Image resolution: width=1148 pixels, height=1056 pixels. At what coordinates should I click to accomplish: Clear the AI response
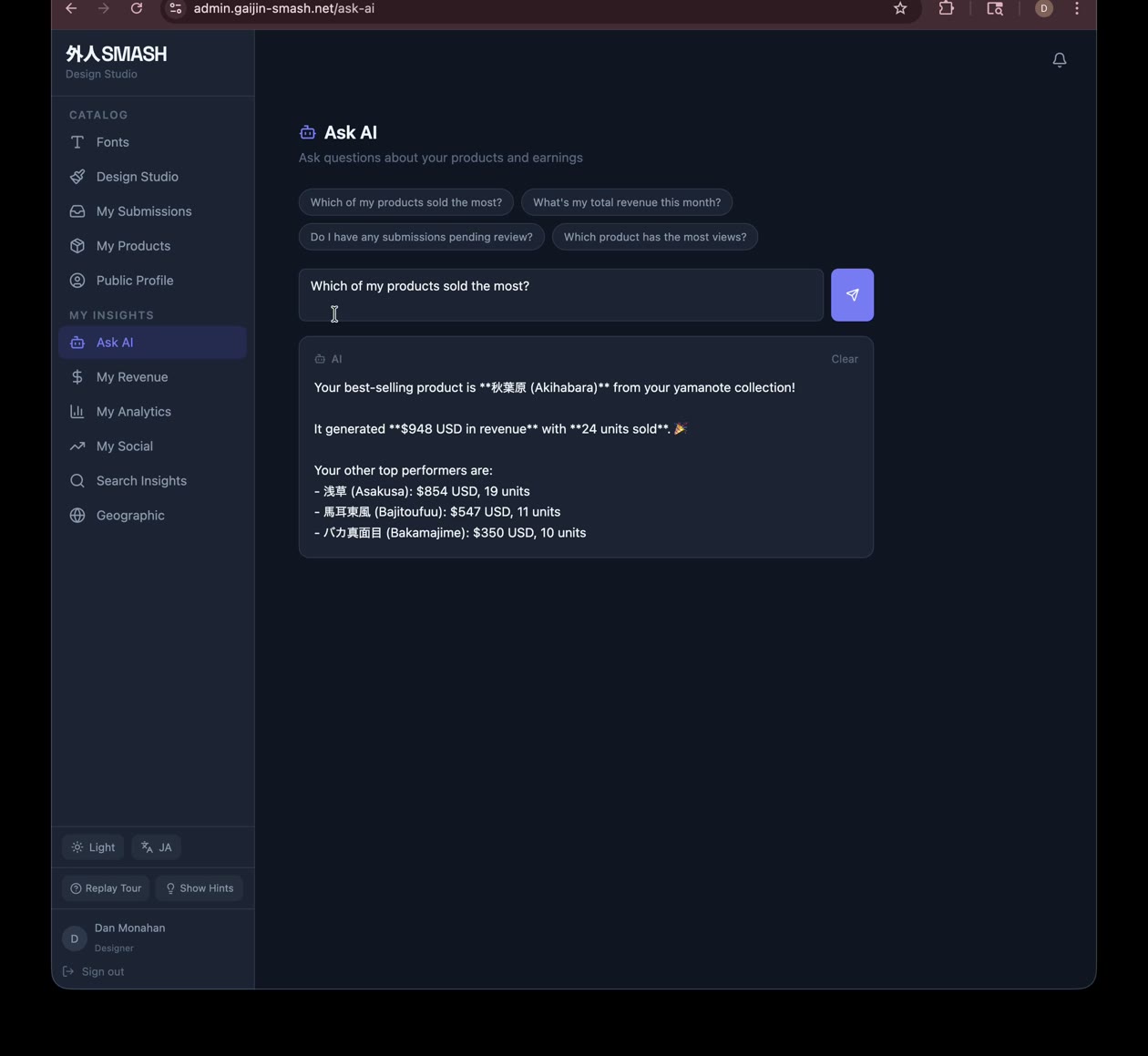[844, 358]
